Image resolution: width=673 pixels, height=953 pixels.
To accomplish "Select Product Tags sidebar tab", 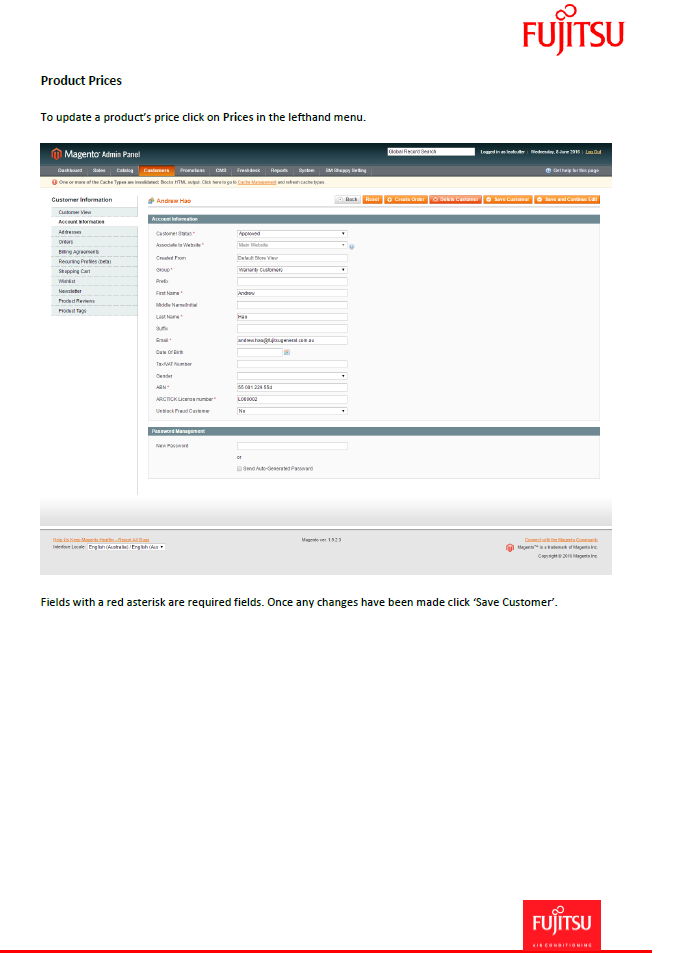I will tap(95, 311).
